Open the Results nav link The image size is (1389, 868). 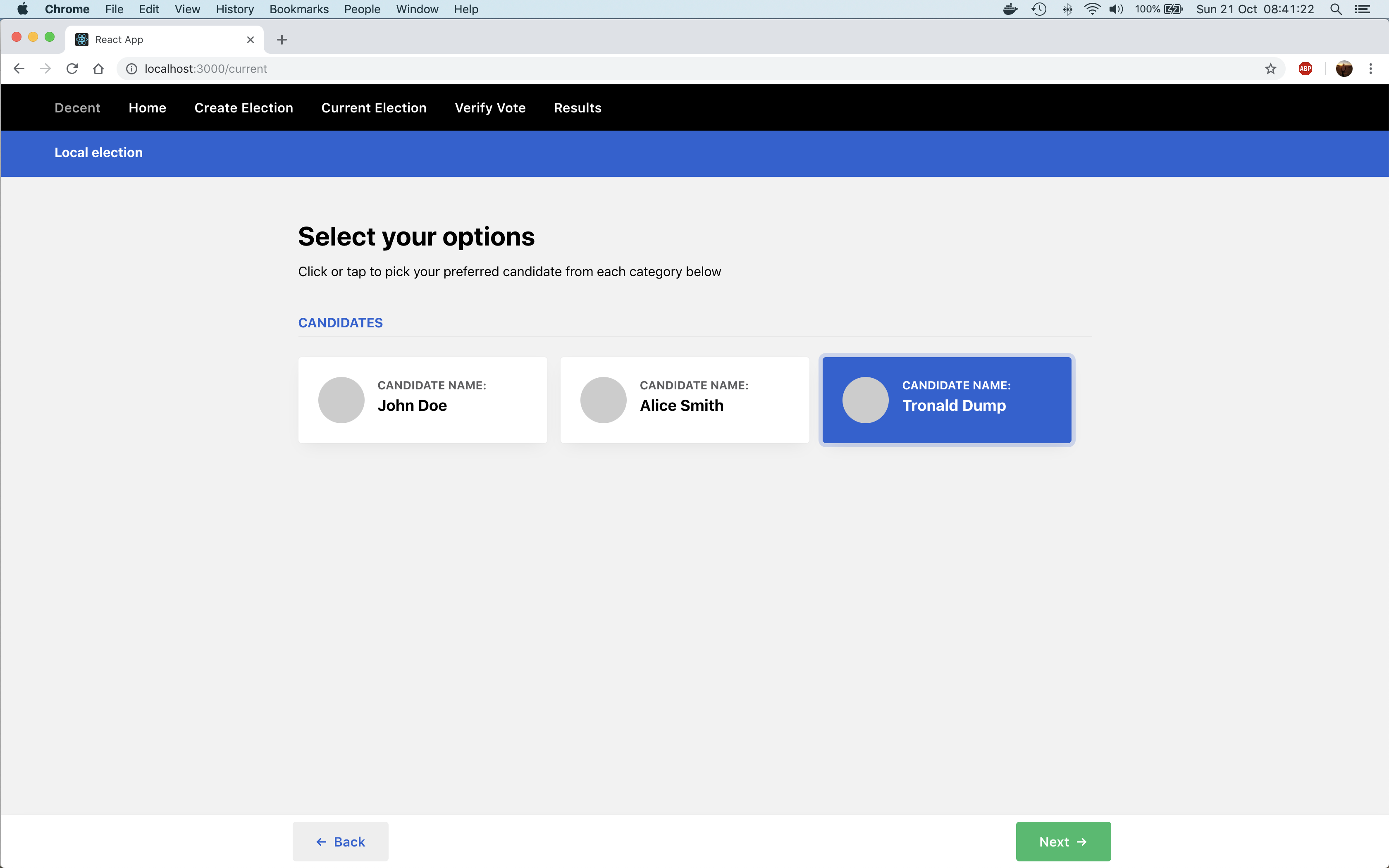pyautogui.click(x=578, y=108)
